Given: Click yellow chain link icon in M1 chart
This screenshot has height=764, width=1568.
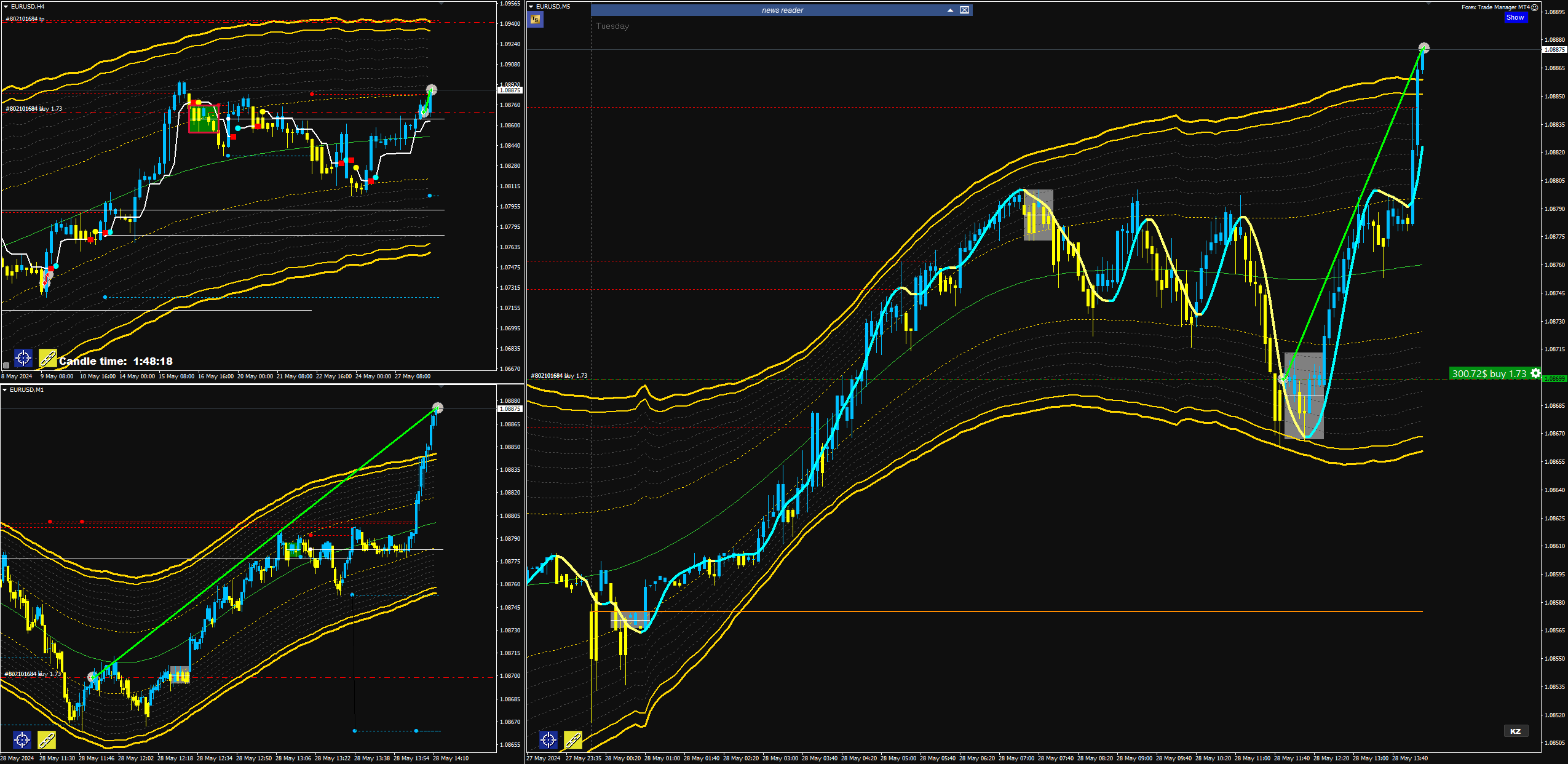Looking at the screenshot, I should click(x=46, y=739).
